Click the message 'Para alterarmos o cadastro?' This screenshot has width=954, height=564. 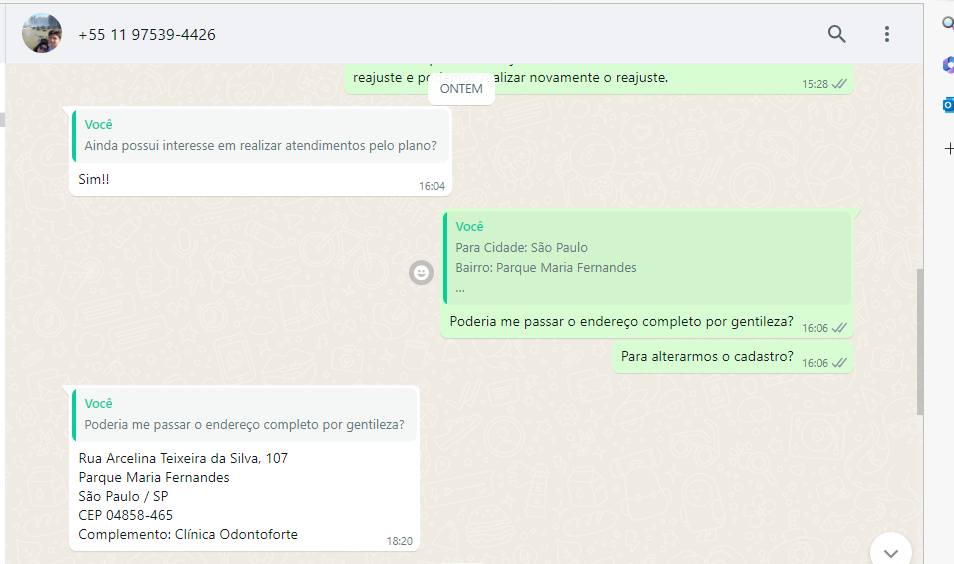tap(707, 357)
